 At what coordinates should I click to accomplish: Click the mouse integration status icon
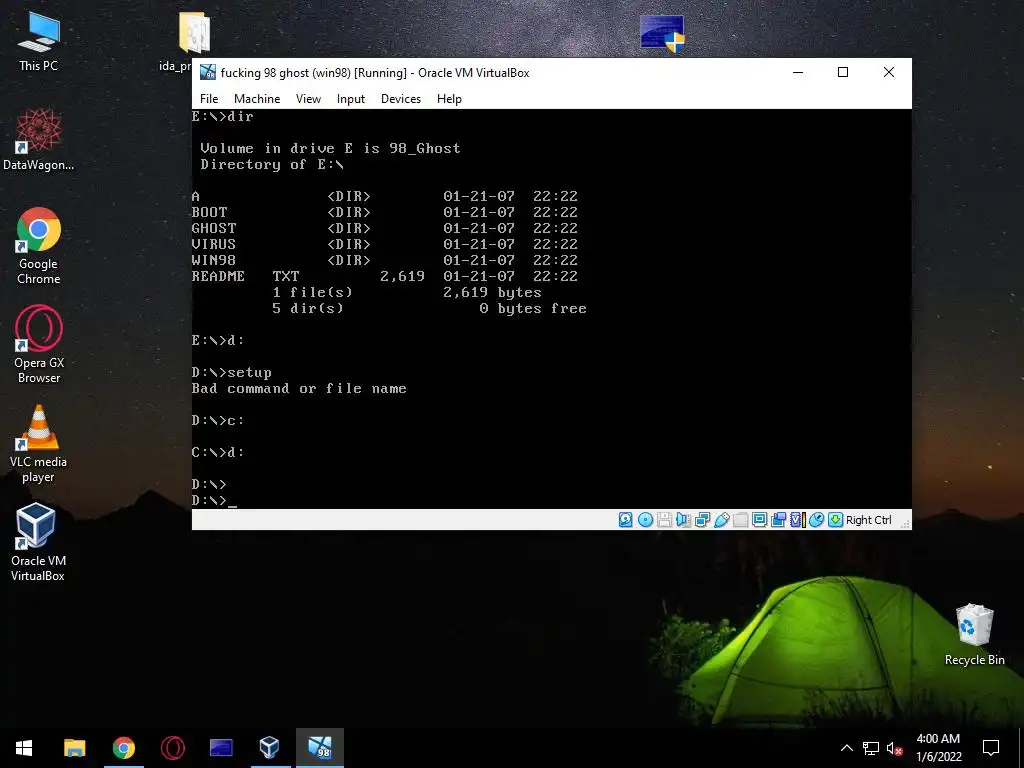click(816, 520)
